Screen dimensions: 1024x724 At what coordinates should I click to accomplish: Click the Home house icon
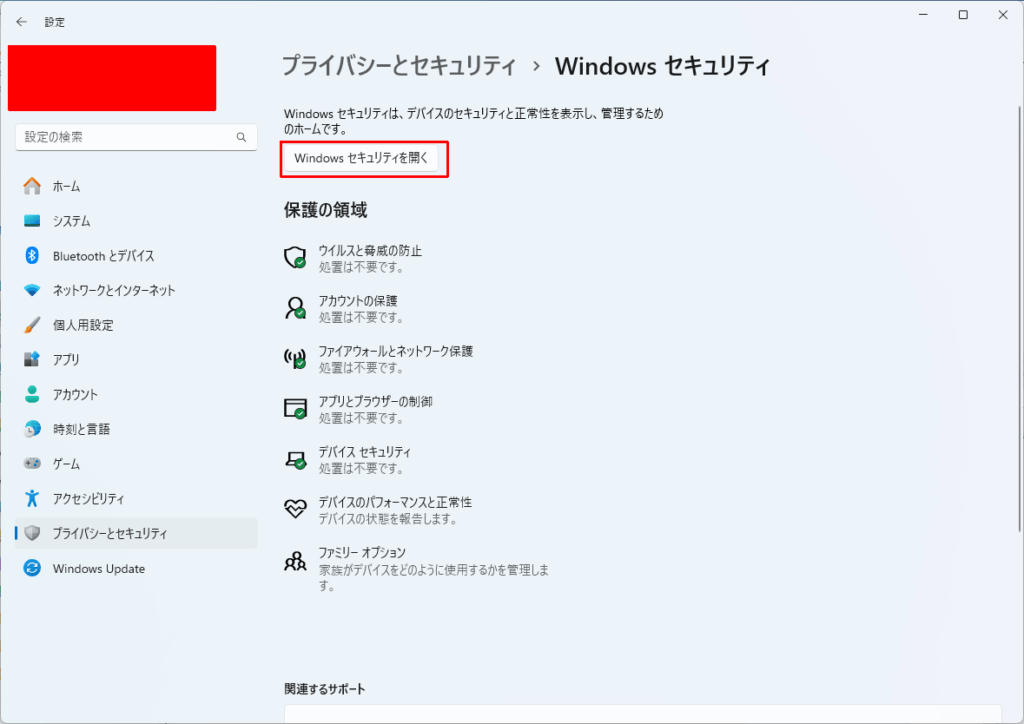pos(32,186)
